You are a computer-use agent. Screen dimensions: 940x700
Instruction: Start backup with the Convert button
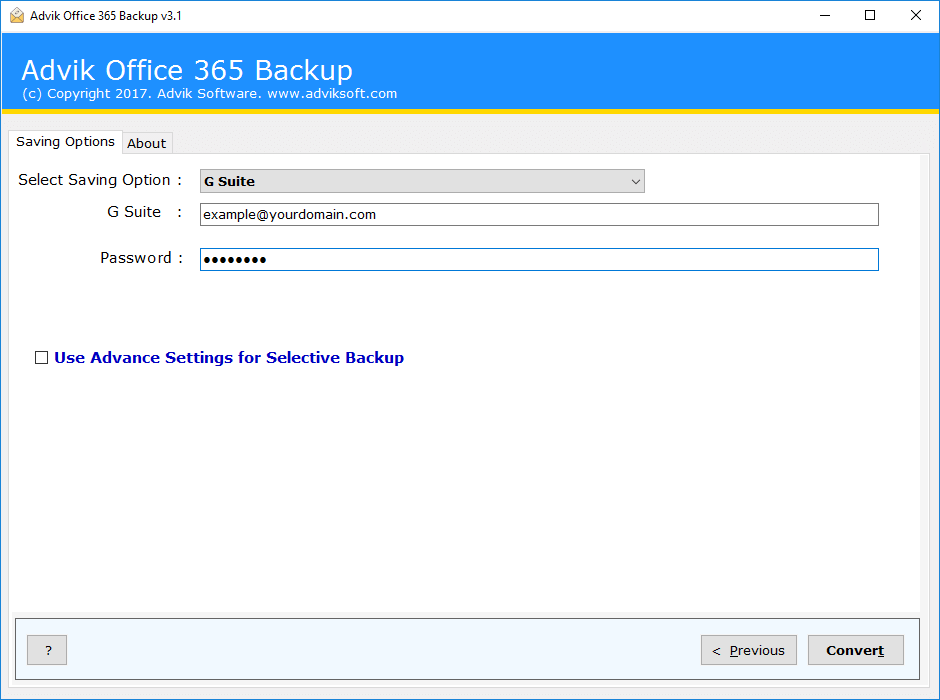click(x=855, y=650)
